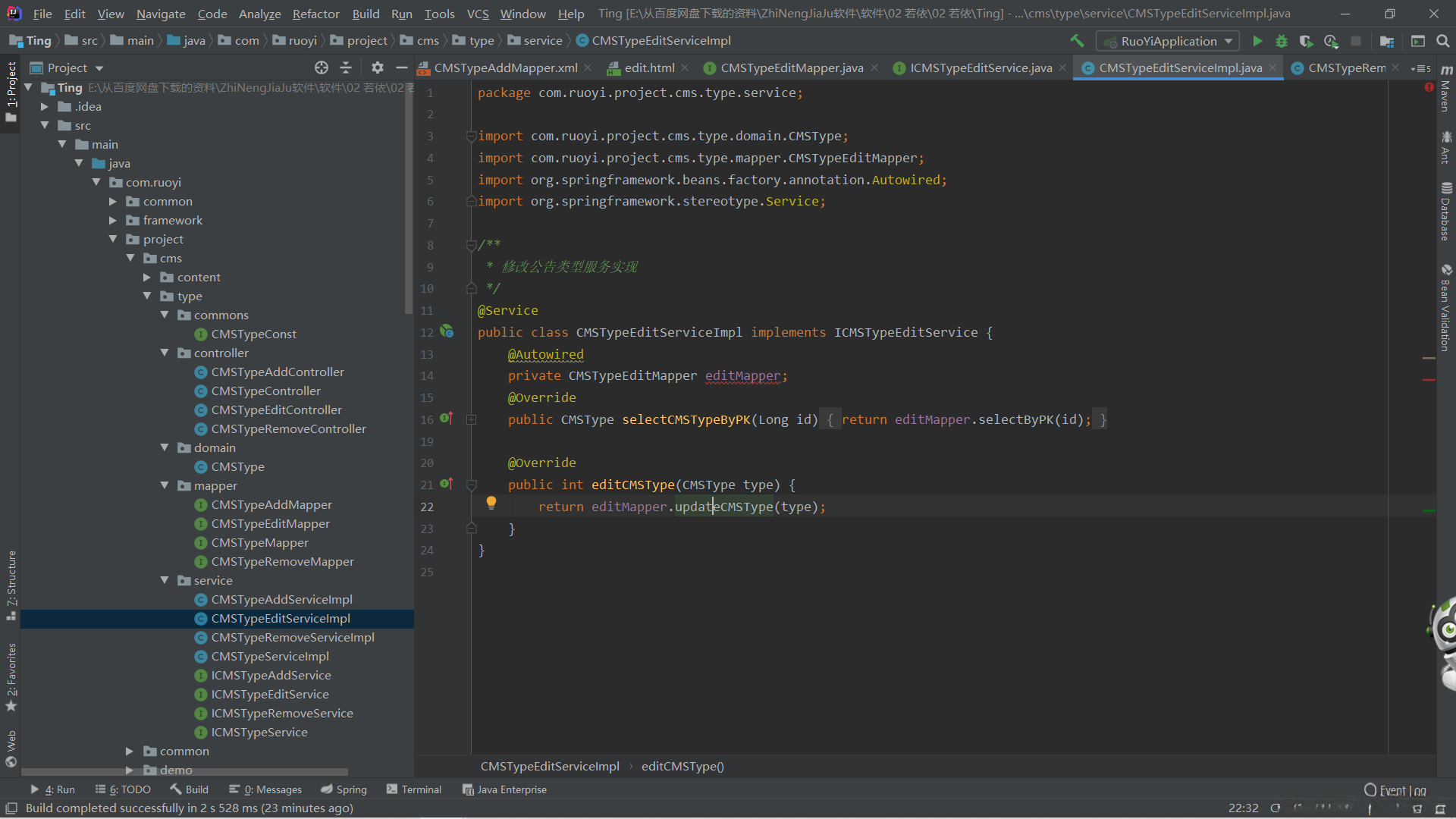Click the green Run application button
Screen dimensions: 1456x819
tap(1257, 41)
